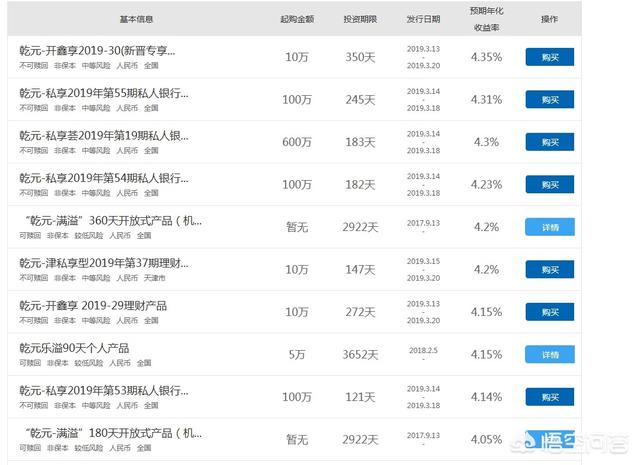Purchase the 第53期私人银行 product
The height and width of the screenshot is (465, 640).
(549, 397)
